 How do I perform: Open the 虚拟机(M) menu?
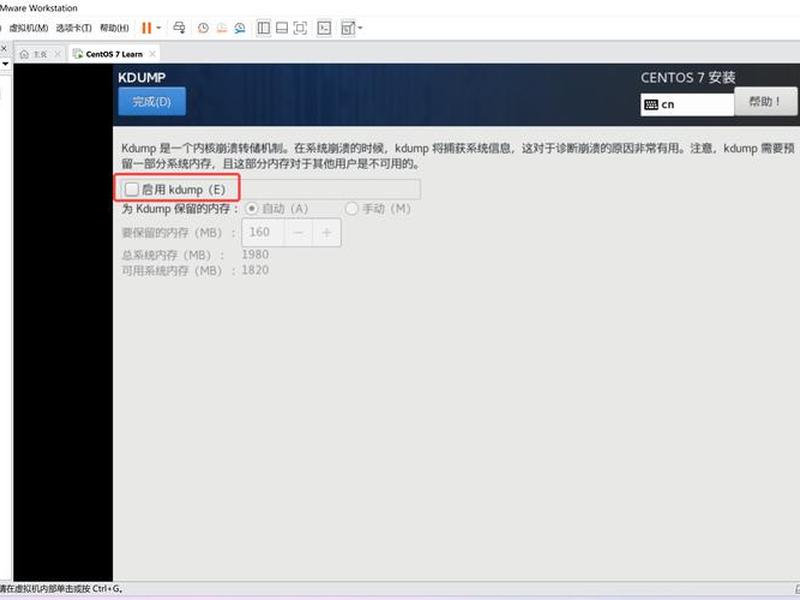point(29,28)
